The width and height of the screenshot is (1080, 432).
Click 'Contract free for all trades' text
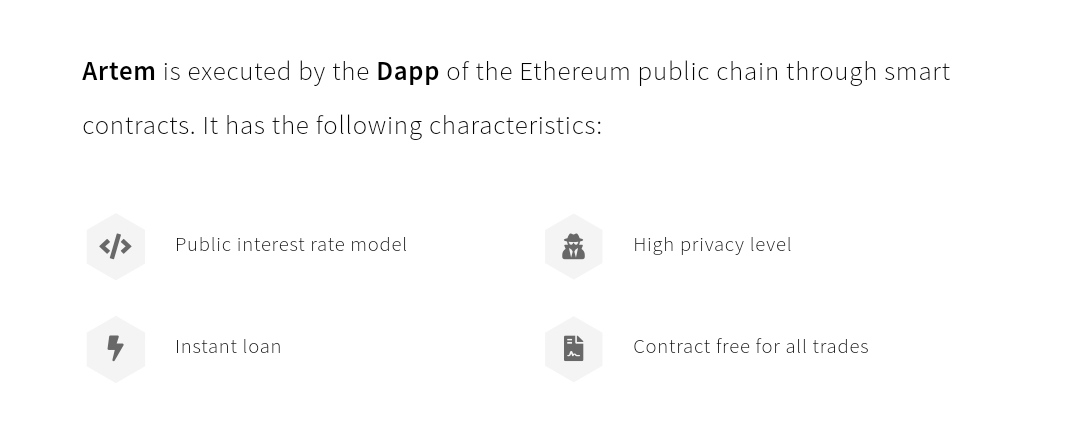point(750,346)
